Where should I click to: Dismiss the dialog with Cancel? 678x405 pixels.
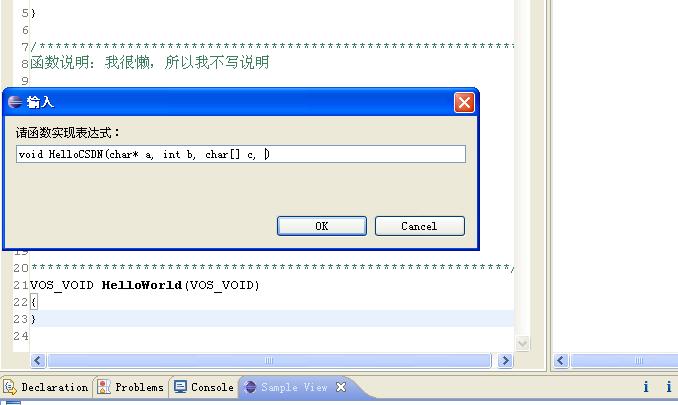tap(419, 226)
